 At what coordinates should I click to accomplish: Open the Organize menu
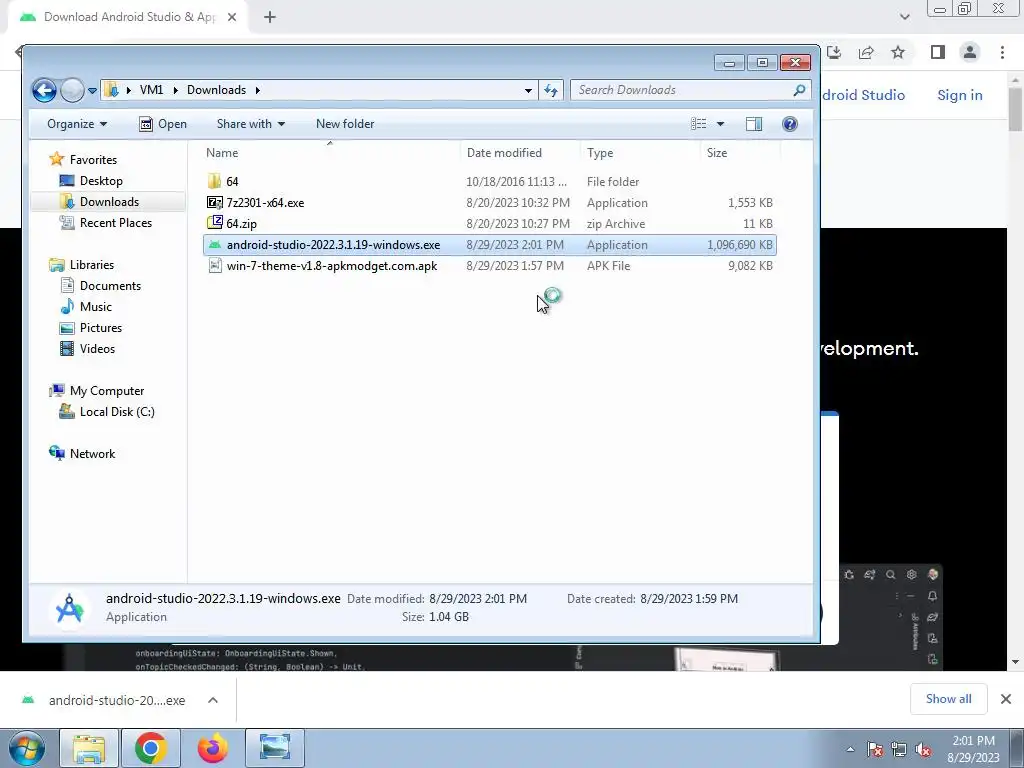pyautogui.click(x=77, y=124)
